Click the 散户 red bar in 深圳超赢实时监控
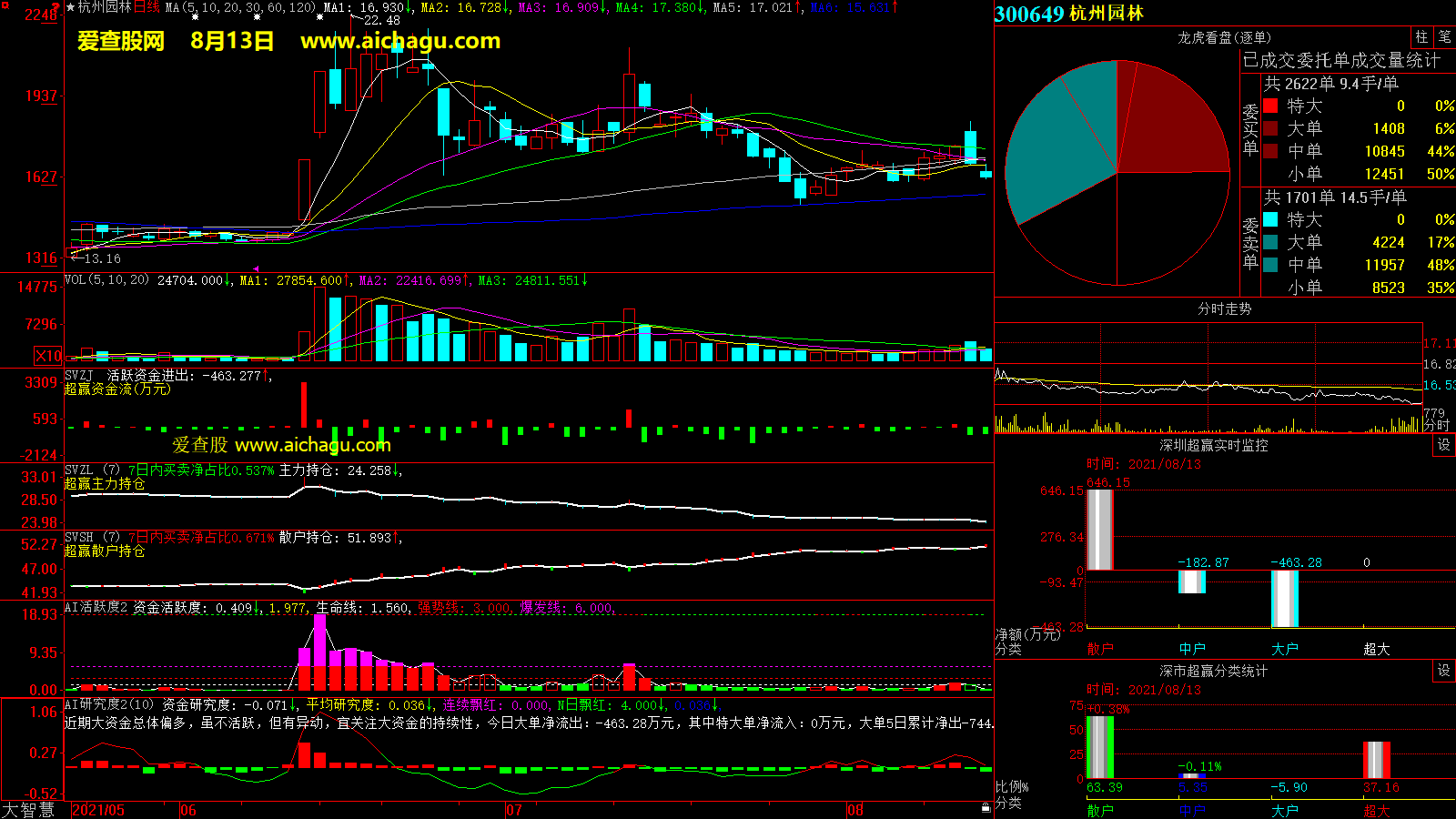 coord(1099,530)
